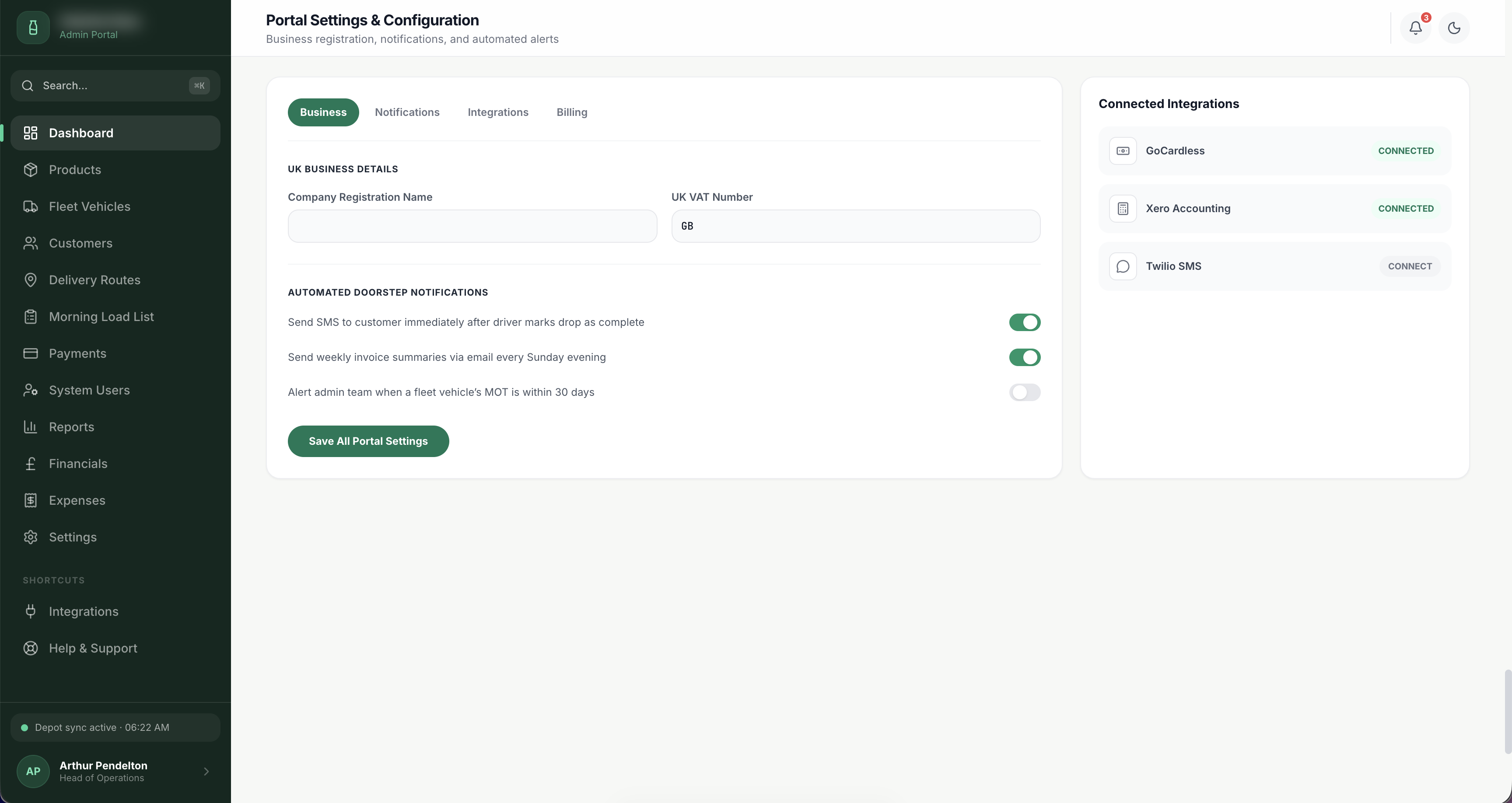Image resolution: width=1512 pixels, height=803 pixels.
Task: Open the notifications bell icon
Action: pos(1415,28)
